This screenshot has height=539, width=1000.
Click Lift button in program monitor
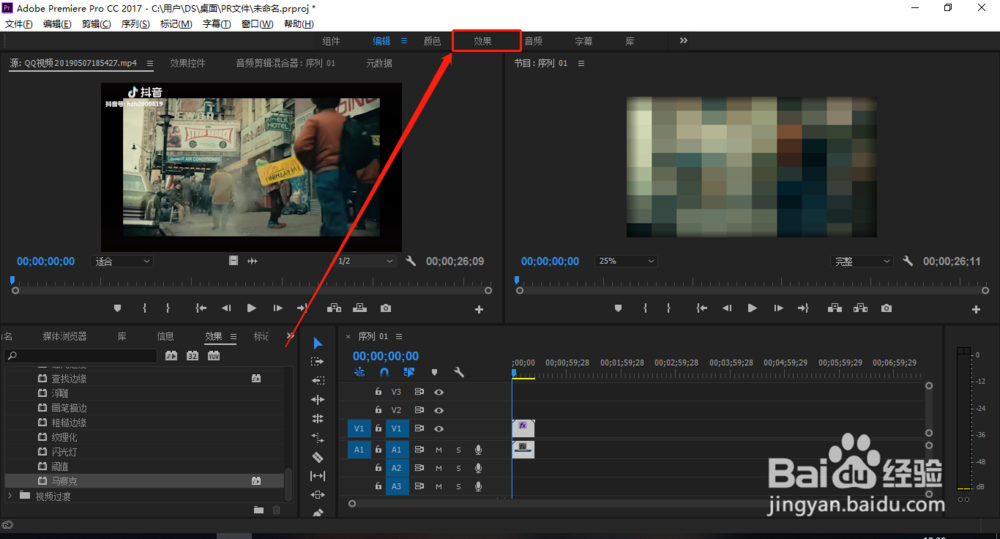835,308
